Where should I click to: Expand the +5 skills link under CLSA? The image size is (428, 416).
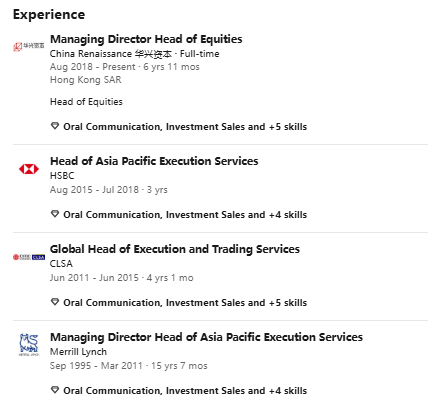pos(185,303)
